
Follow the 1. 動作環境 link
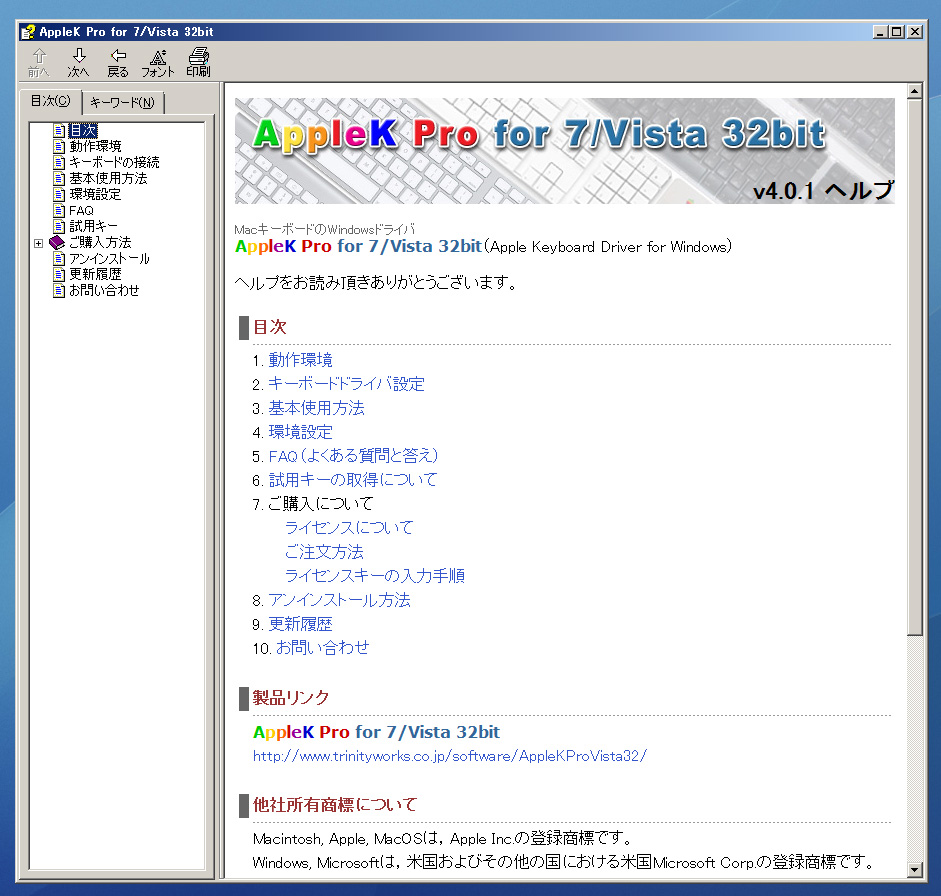(300, 360)
